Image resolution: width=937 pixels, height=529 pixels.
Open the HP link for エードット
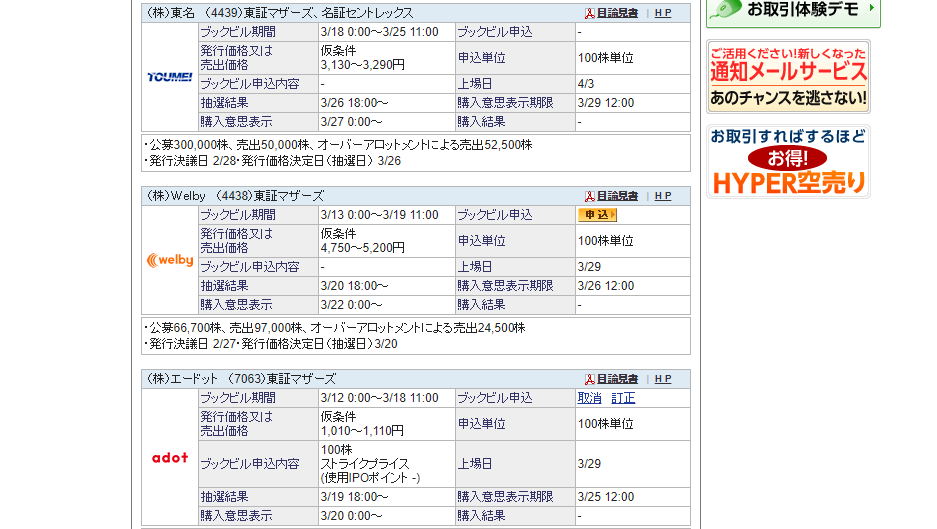(663, 379)
